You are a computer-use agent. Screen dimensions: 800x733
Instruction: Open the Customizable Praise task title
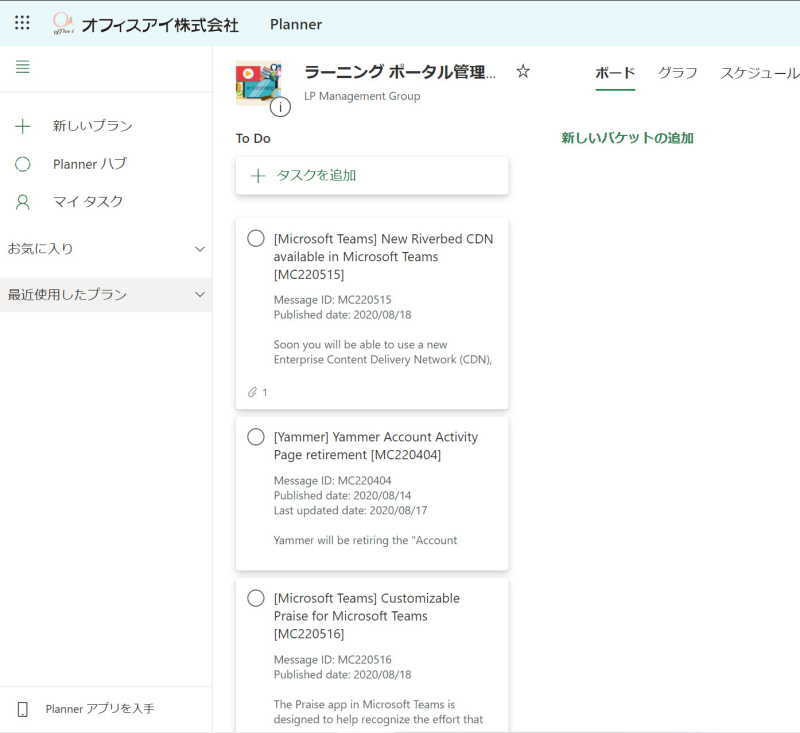point(366,616)
